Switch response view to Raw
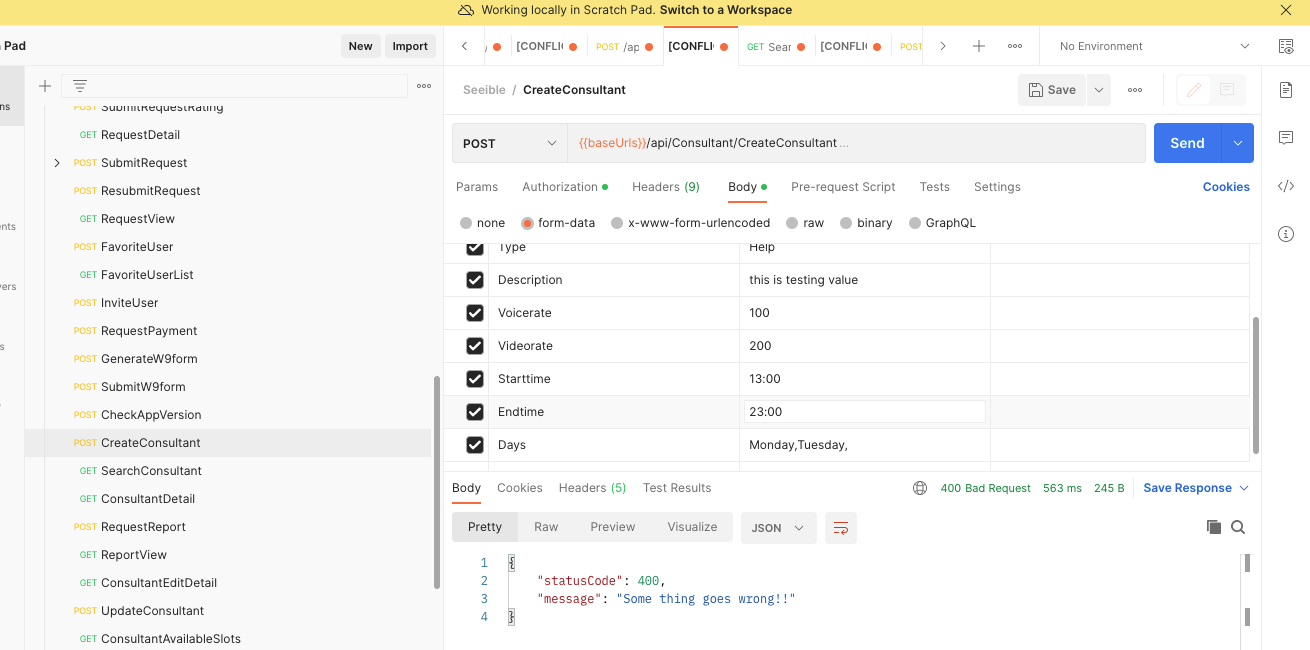 (x=546, y=527)
